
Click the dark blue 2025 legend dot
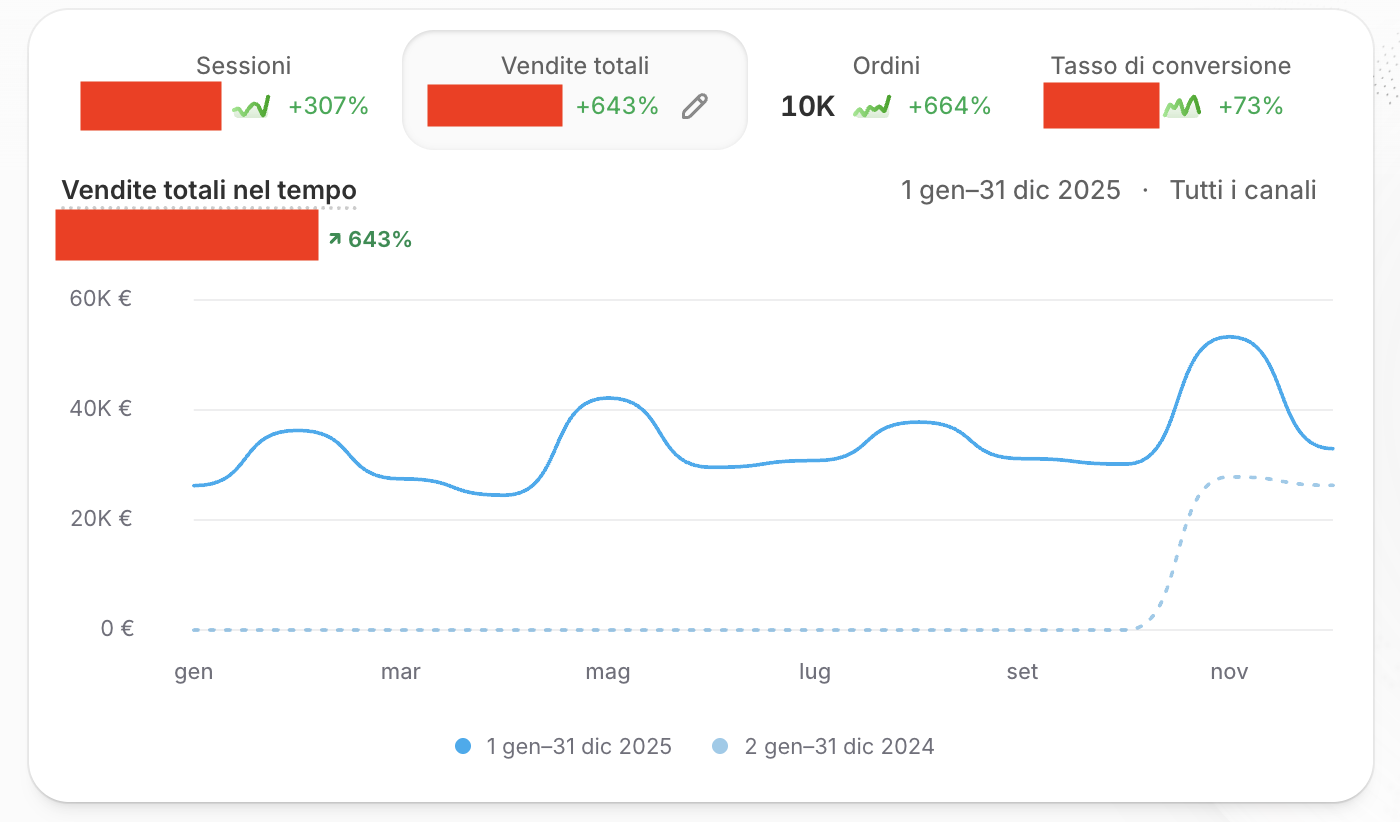(x=463, y=746)
